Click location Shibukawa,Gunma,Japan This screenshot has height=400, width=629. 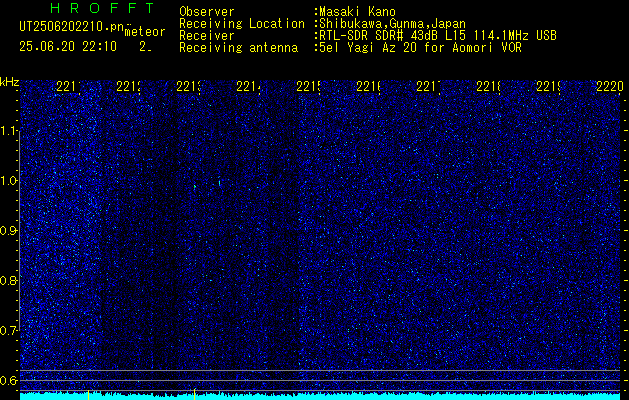tap(392, 24)
